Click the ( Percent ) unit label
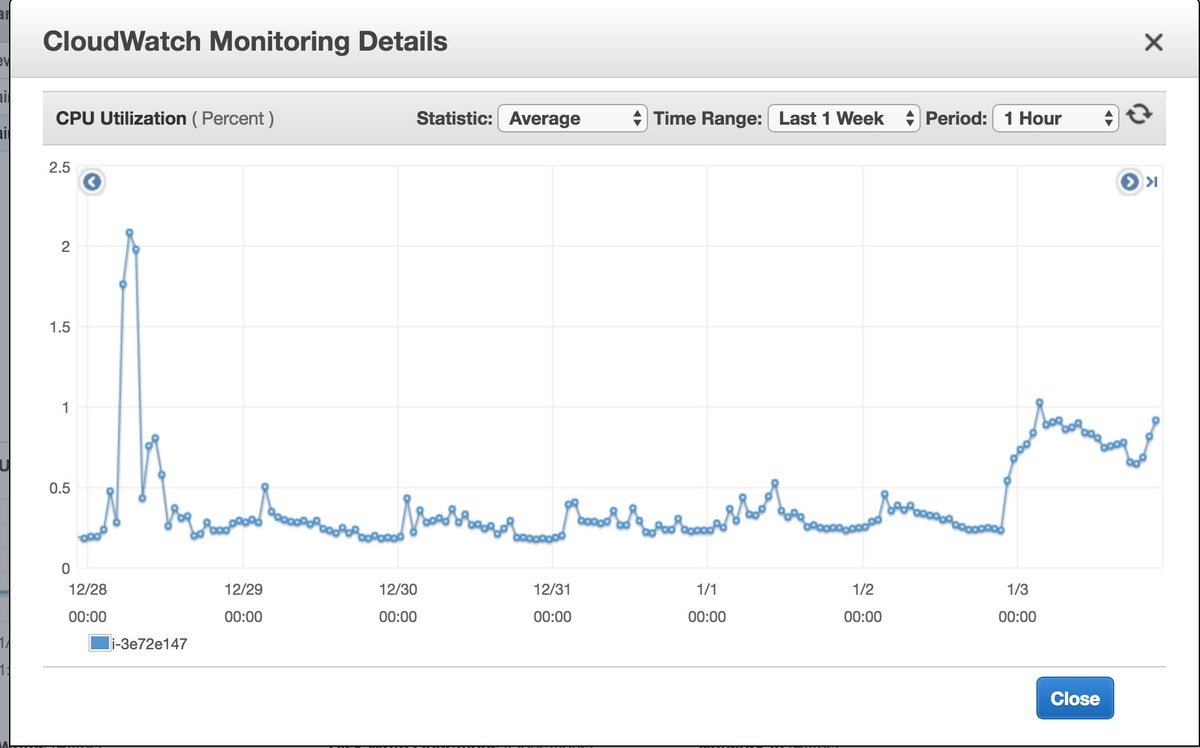This screenshot has height=748, width=1200. [233, 118]
